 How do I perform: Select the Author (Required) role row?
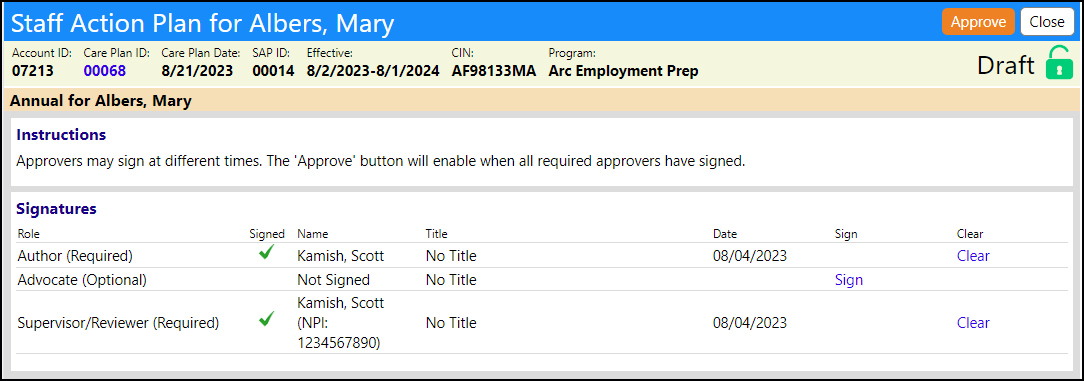pos(543,256)
